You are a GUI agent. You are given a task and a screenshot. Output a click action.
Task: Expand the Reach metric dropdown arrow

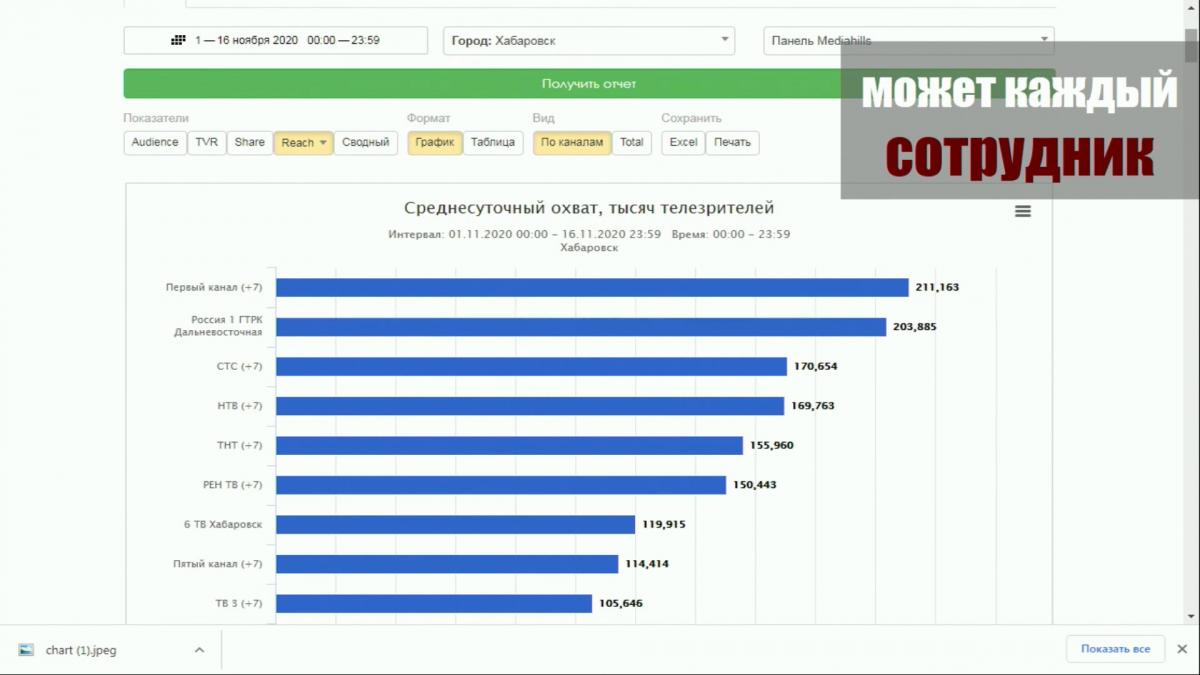coord(323,143)
